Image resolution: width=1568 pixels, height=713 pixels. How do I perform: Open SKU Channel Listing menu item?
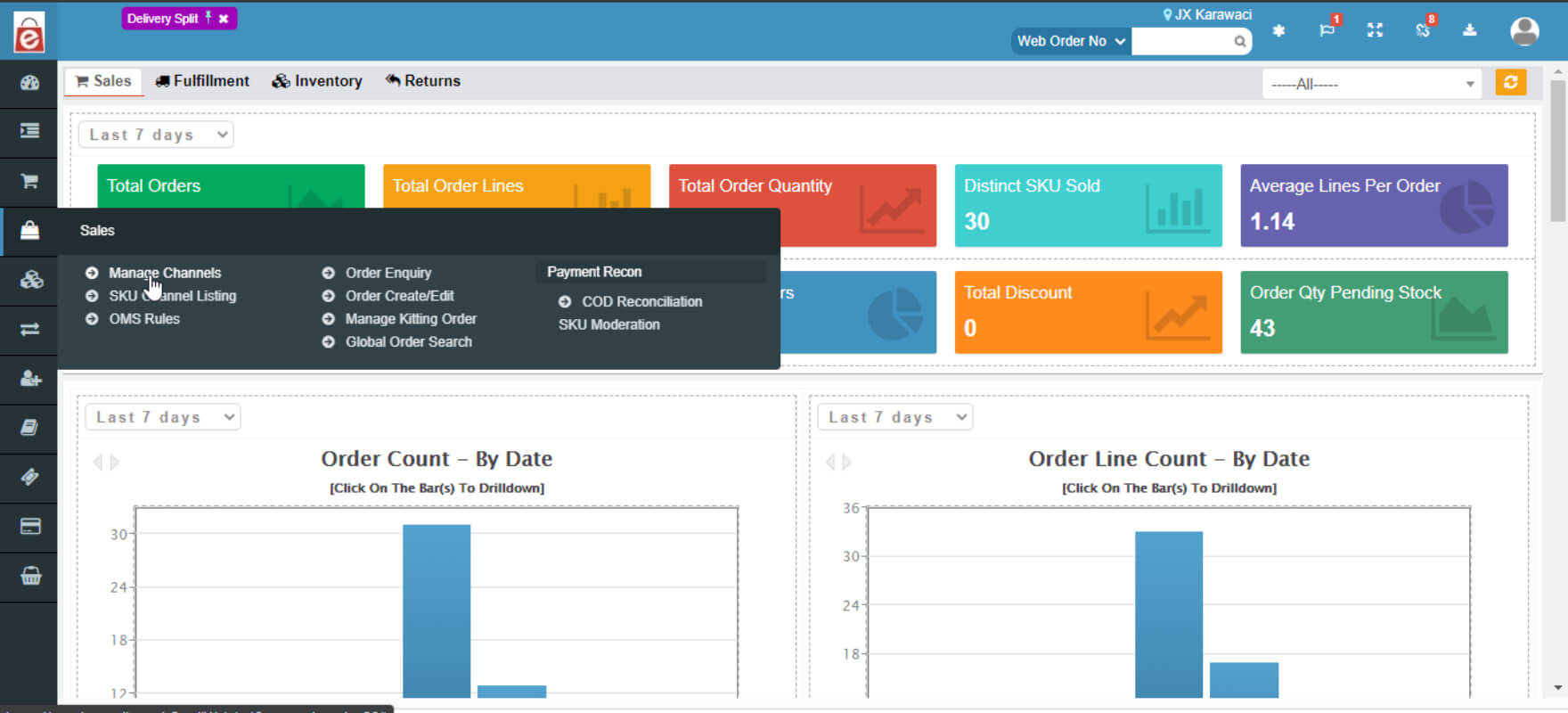[x=173, y=296]
